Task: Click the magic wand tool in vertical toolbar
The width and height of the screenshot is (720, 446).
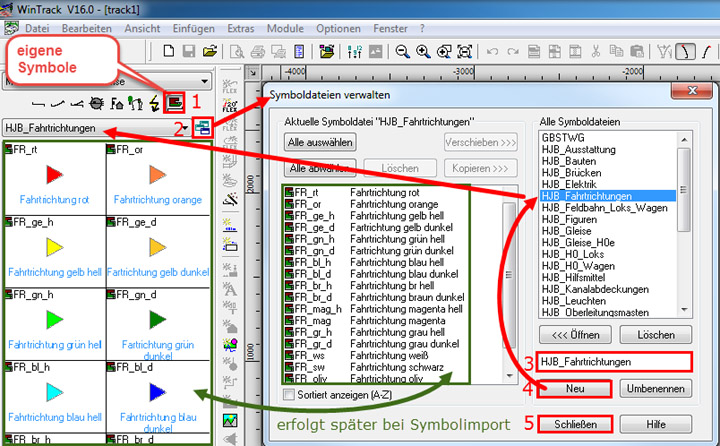Action: [230, 199]
